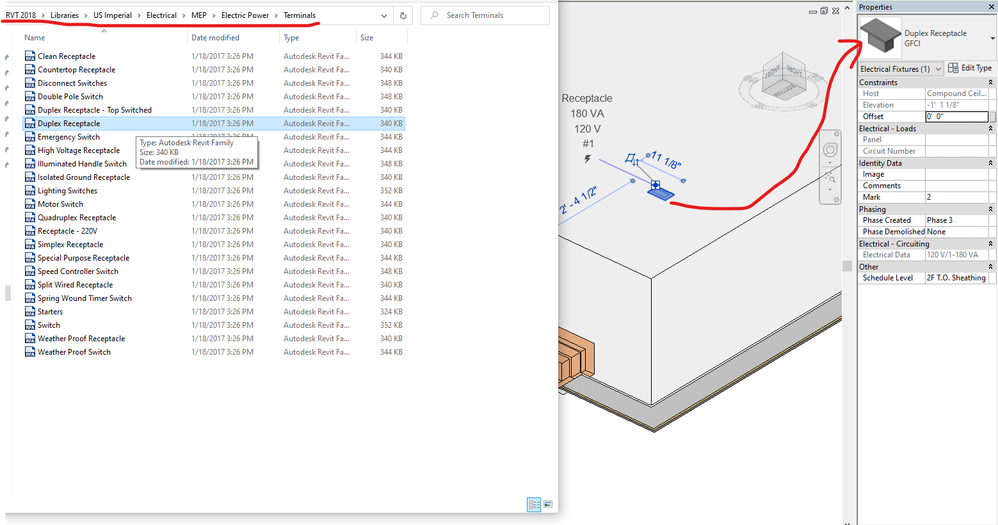The image size is (998, 525).
Task: Select the Spring Wound Timer Switch file
Action: [85, 298]
